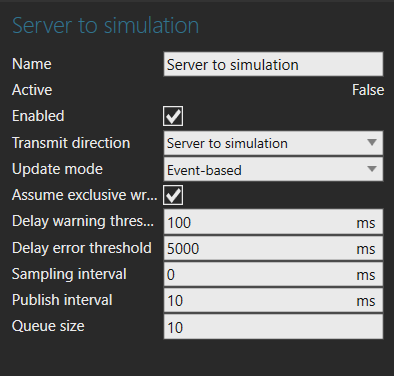Click the 'Enabled' label
The height and width of the screenshot is (376, 394).
(38, 116)
